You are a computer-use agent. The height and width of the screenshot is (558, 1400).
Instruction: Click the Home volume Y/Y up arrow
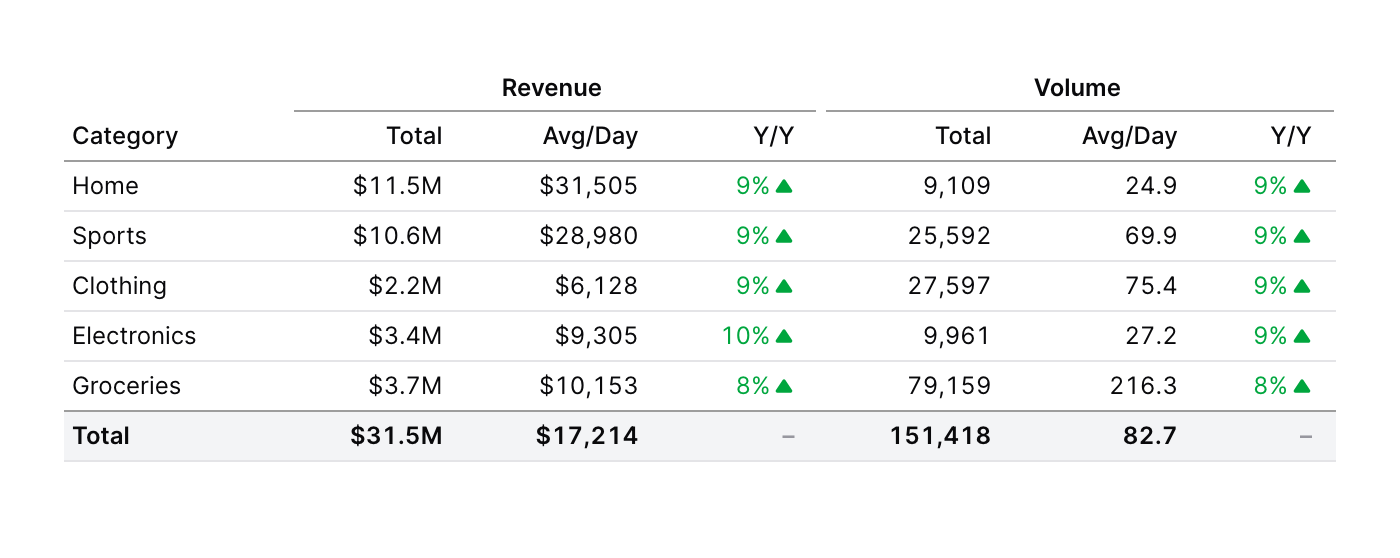[1301, 186]
